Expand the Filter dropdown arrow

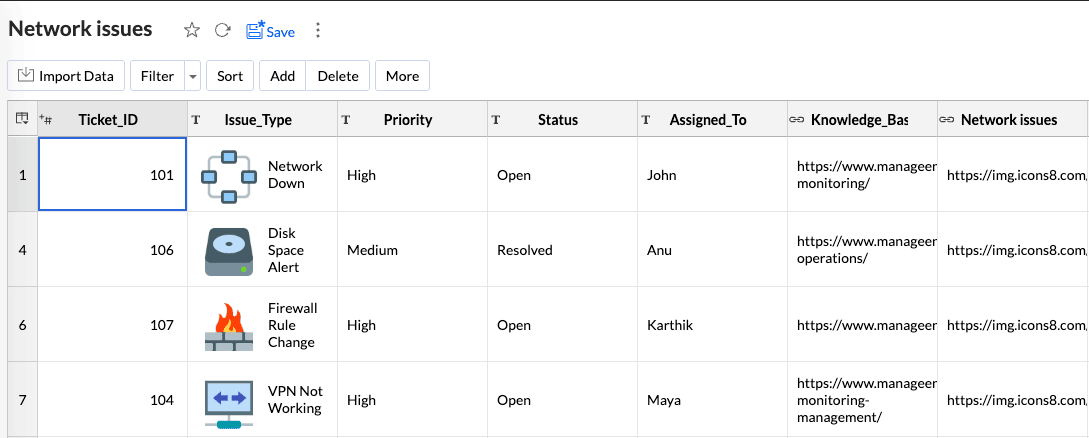point(193,76)
